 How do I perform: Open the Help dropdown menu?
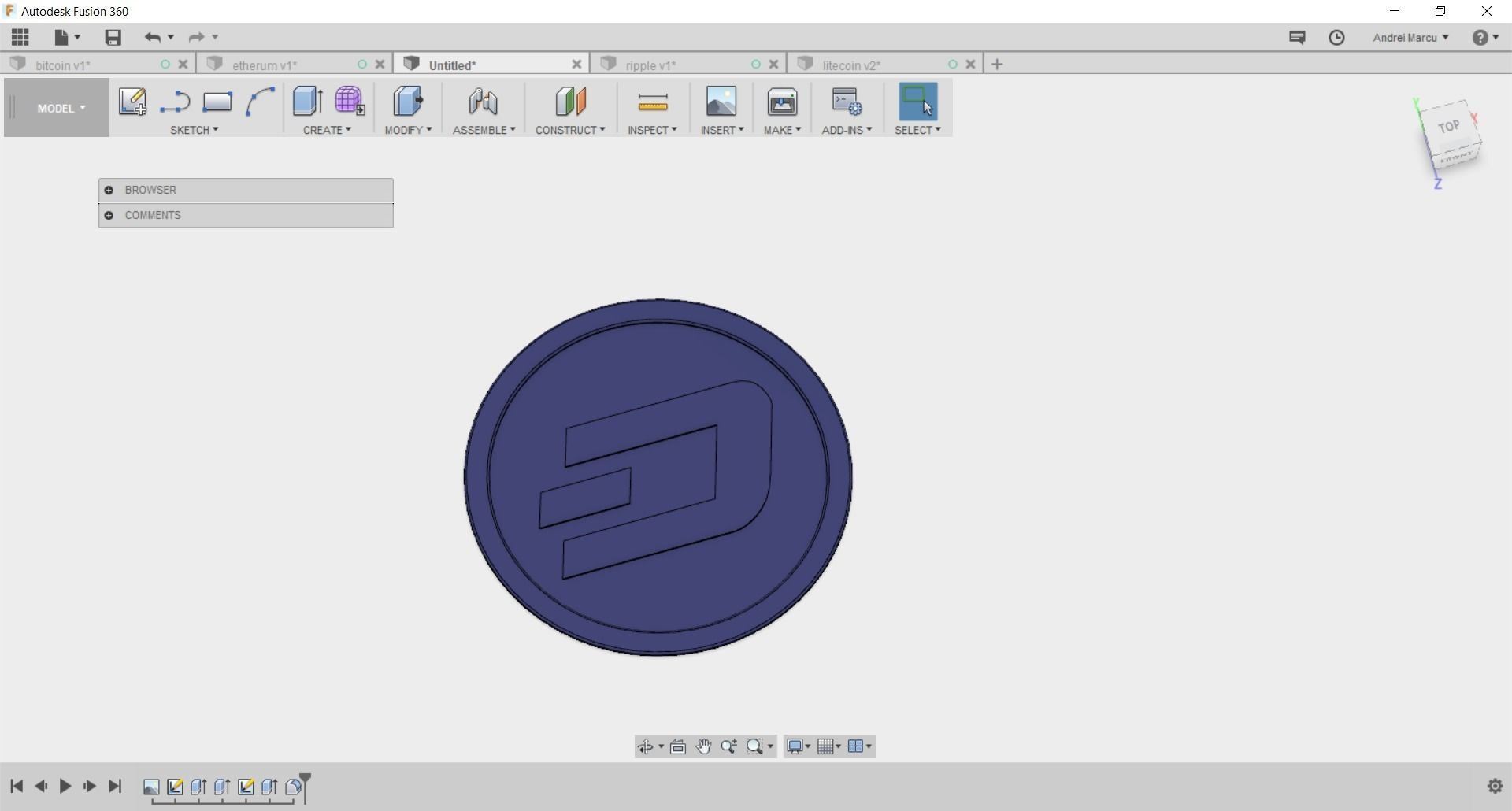click(1485, 37)
